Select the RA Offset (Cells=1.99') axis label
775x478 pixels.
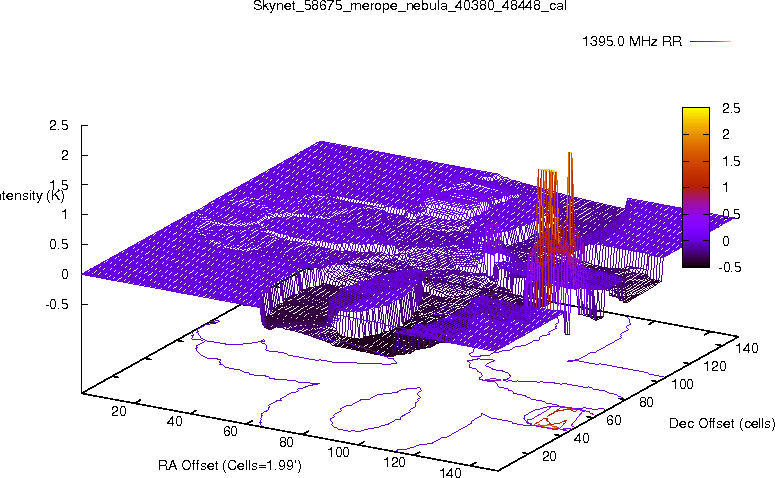230,465
